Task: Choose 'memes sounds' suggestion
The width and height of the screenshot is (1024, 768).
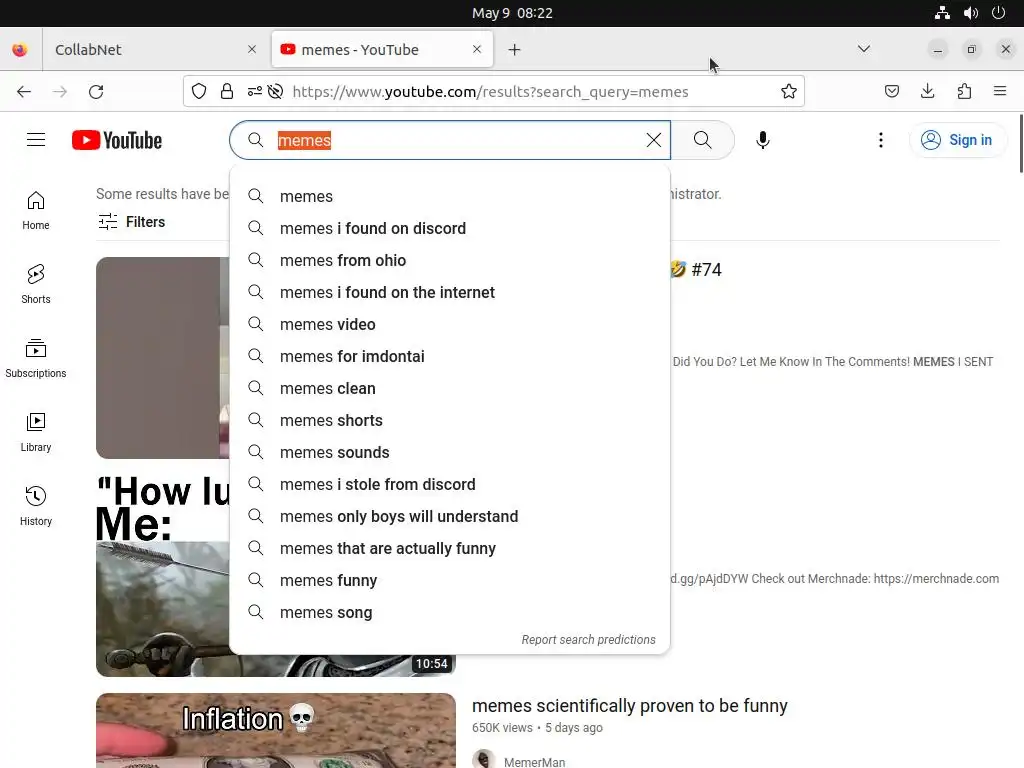Action: click(x=449, y=452)
